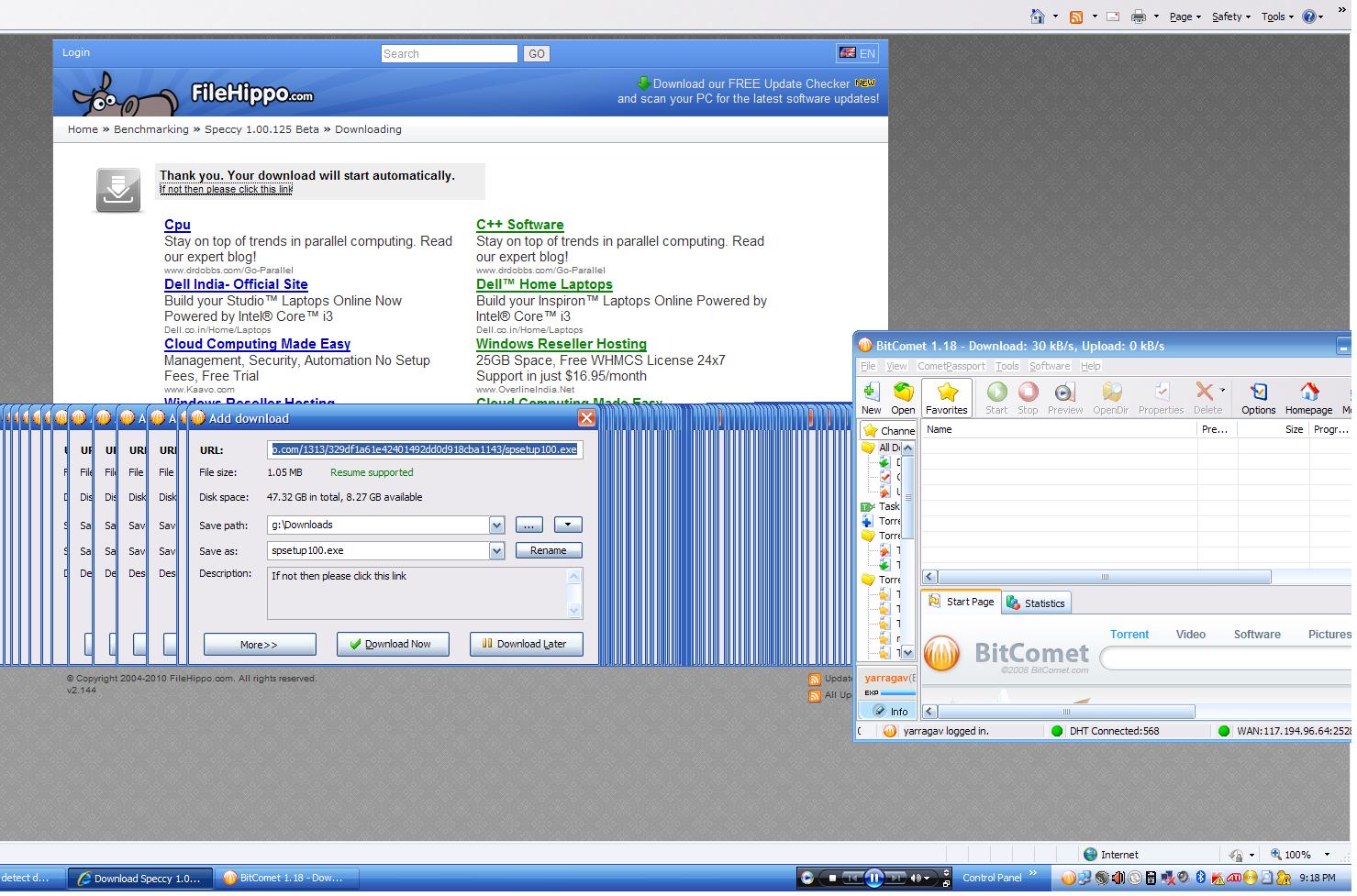Click the Internet Explorer print icon

coord(1138,17)
